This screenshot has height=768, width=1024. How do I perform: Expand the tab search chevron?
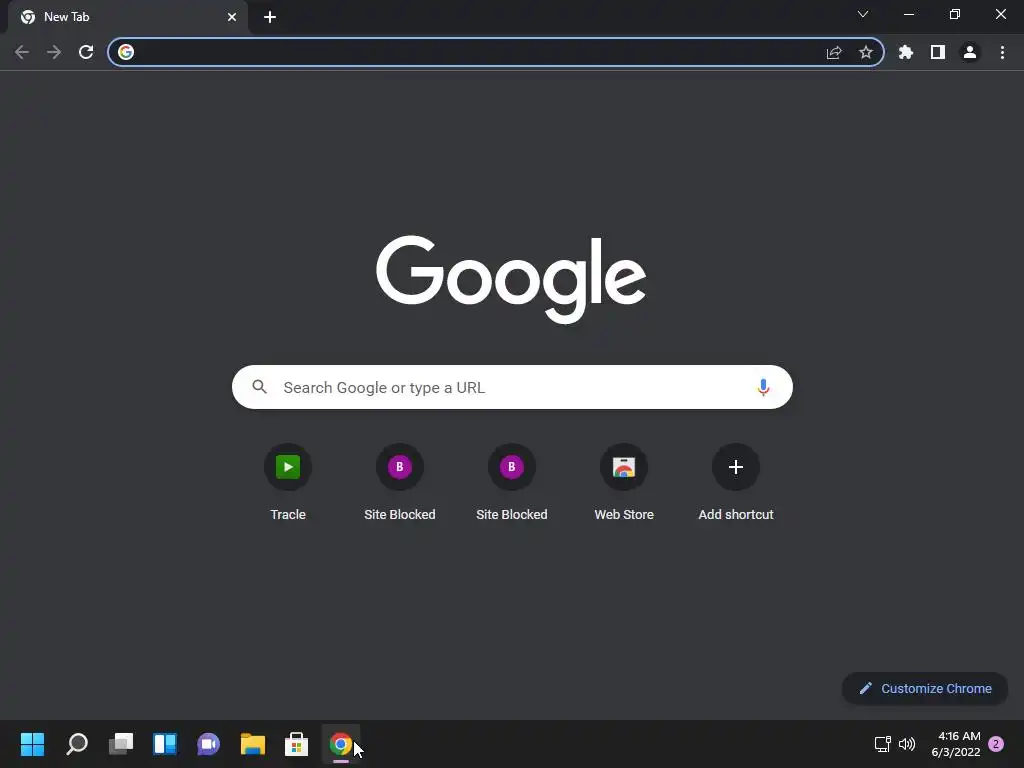tap(863, 14)
